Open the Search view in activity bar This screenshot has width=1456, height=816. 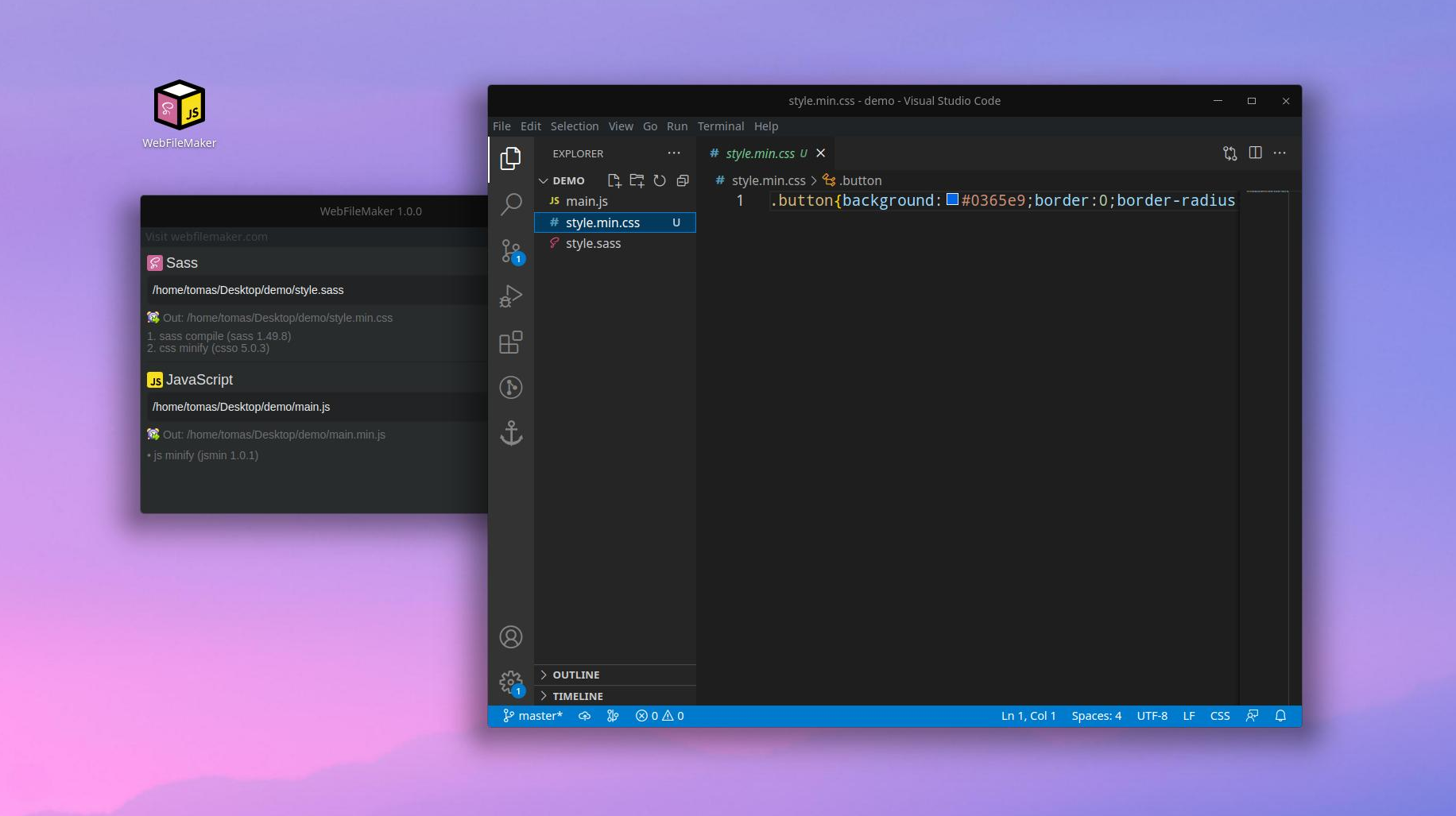511,205
